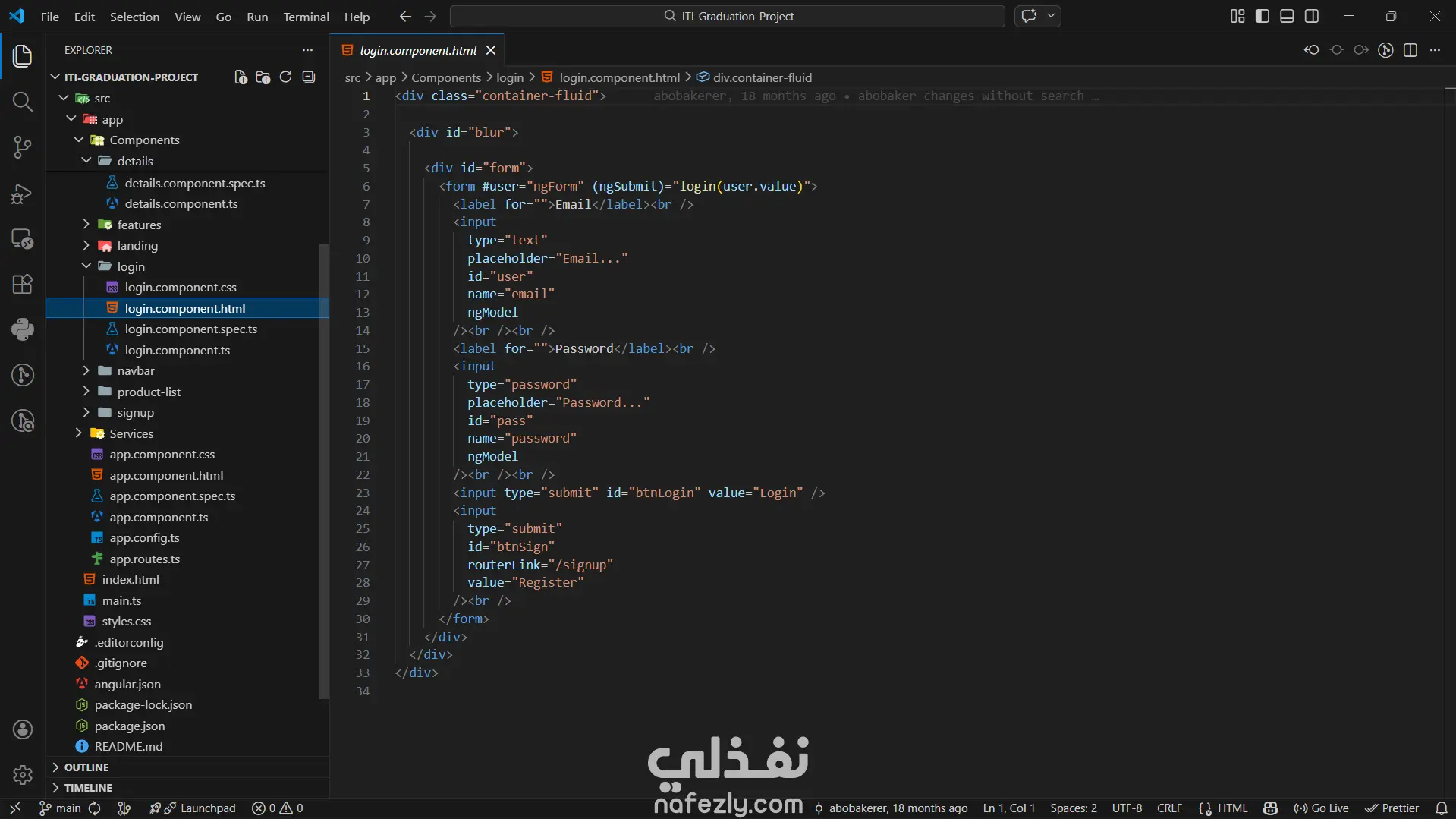Split the editor to the right

pos(1410,50)
